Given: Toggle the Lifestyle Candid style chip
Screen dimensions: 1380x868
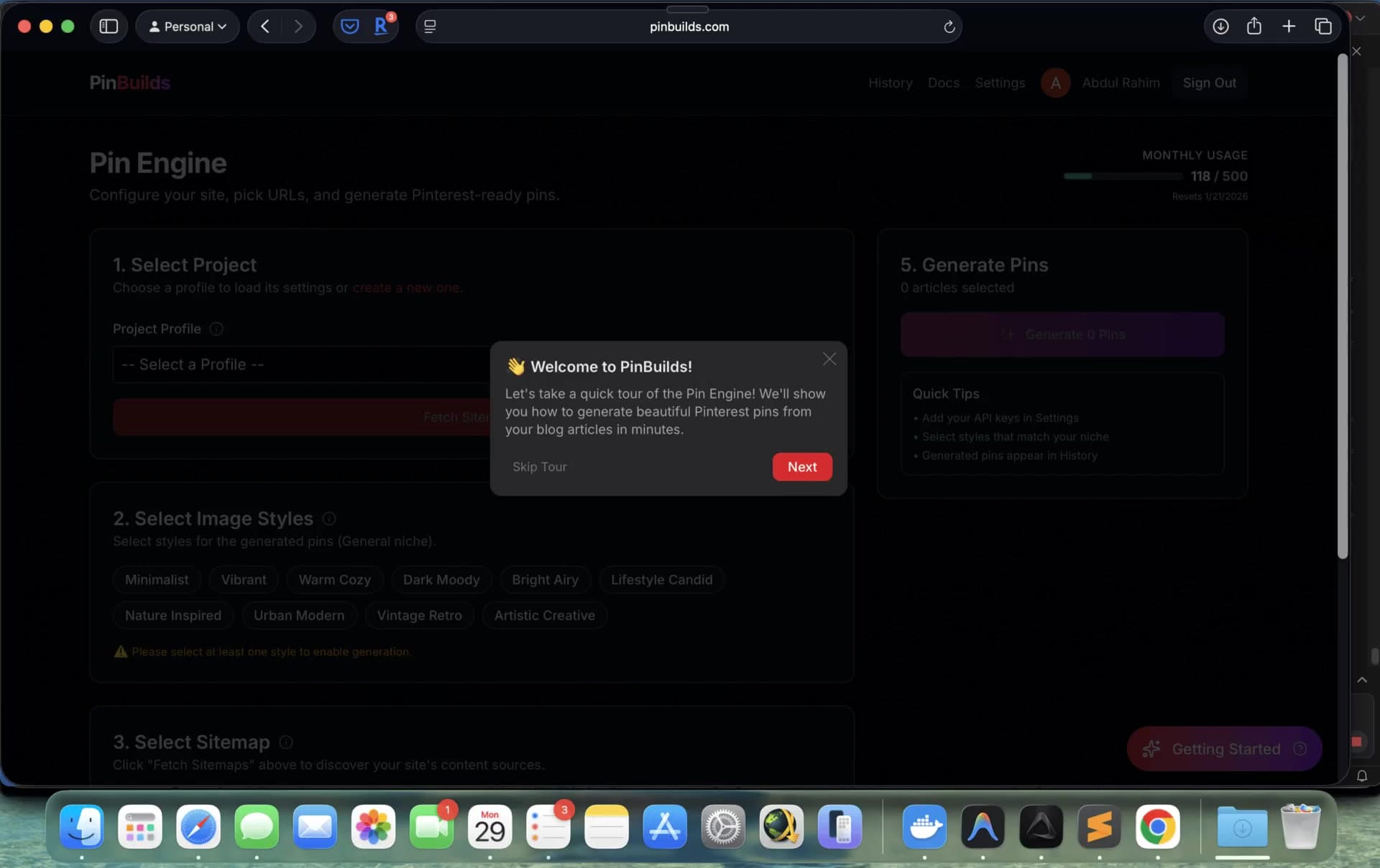Looking at the screenshot, I should tap(662, 579).
